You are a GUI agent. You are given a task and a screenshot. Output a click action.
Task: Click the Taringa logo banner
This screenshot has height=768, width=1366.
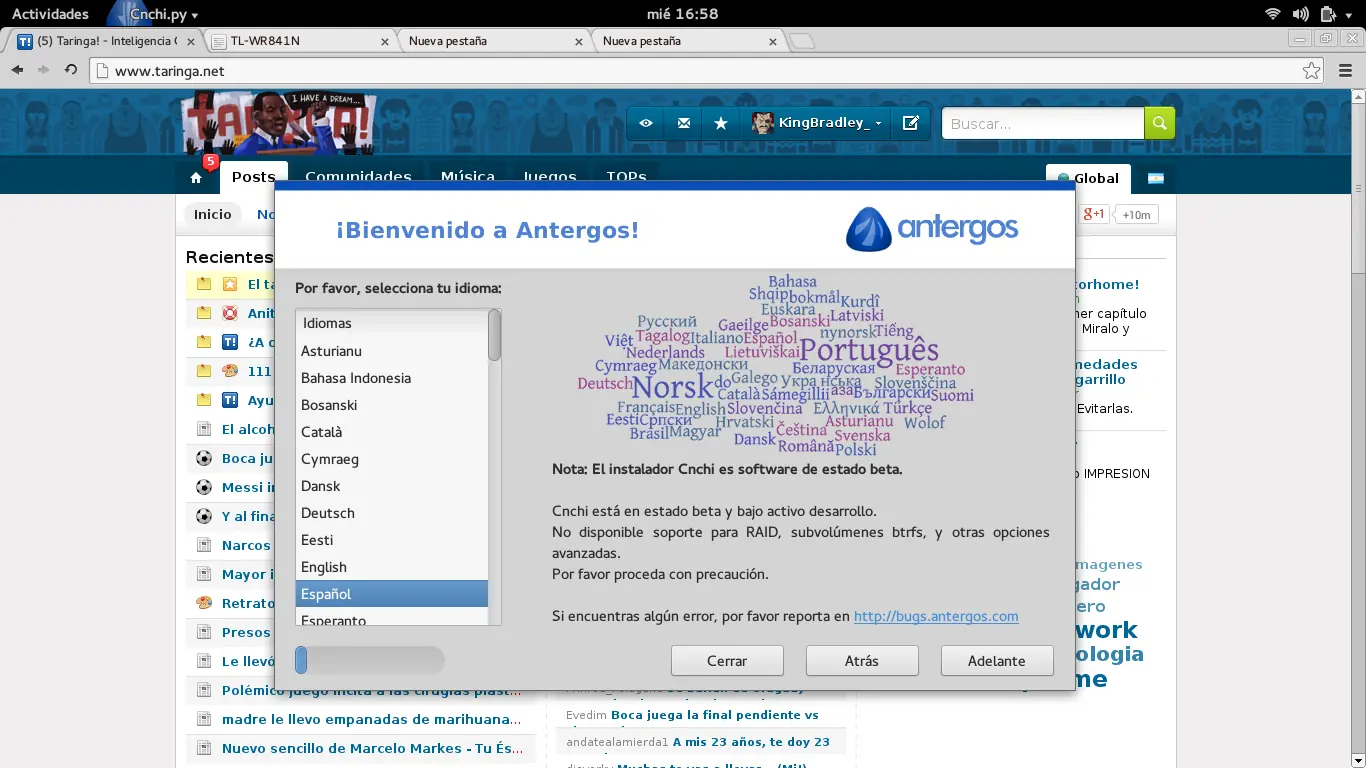(279, 122)
